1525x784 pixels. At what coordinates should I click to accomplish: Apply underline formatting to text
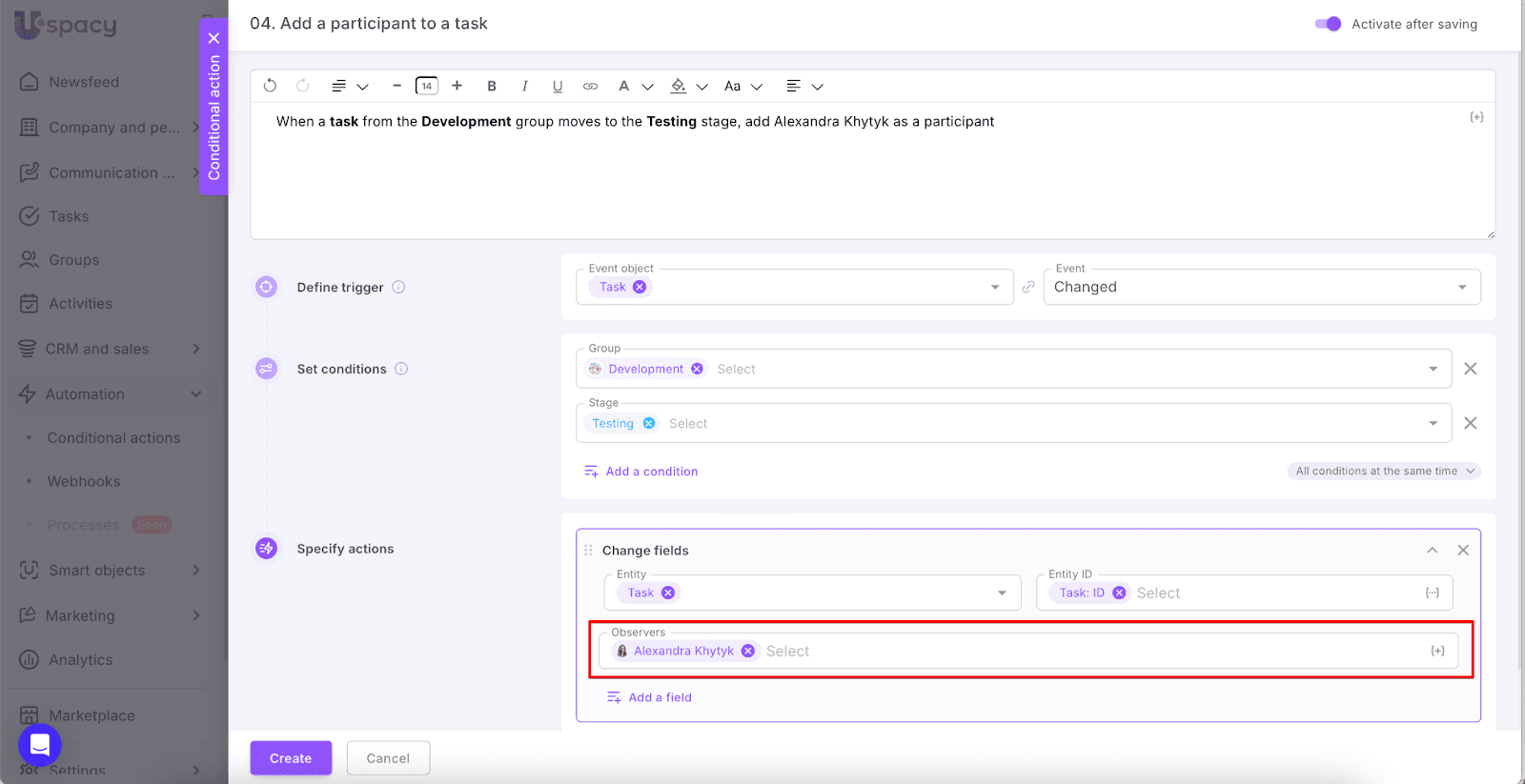coord(558,86)
